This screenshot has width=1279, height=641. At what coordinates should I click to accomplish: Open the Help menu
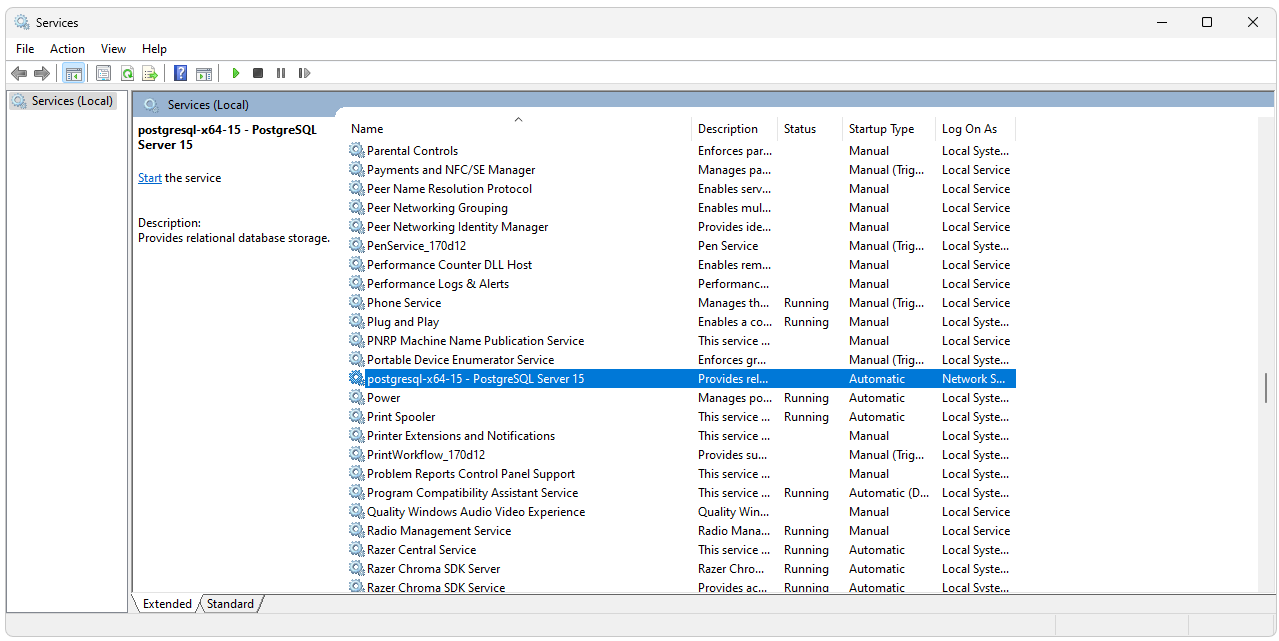pos(154,49)
